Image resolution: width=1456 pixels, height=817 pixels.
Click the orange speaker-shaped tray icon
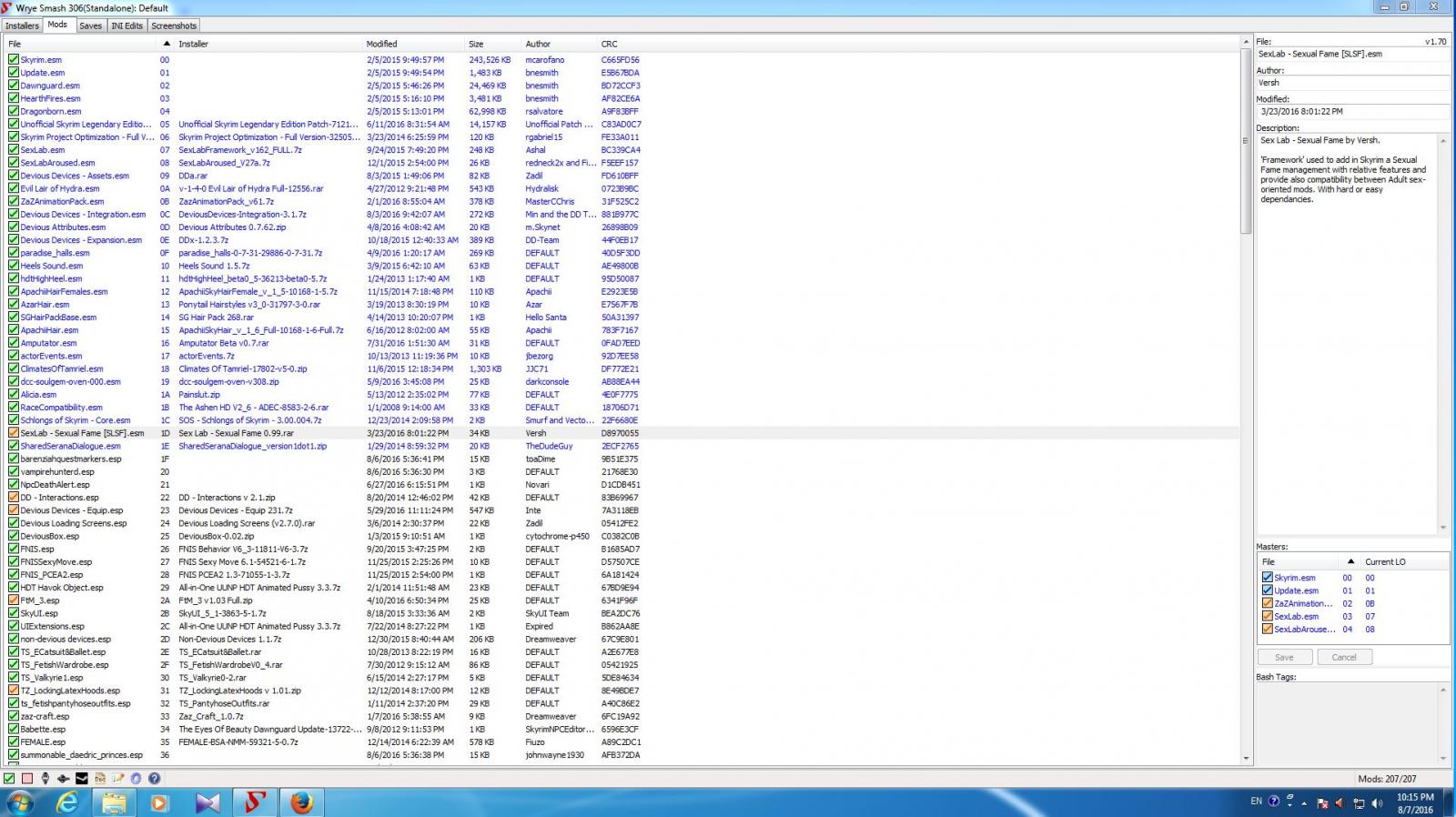coord(1340,803)
